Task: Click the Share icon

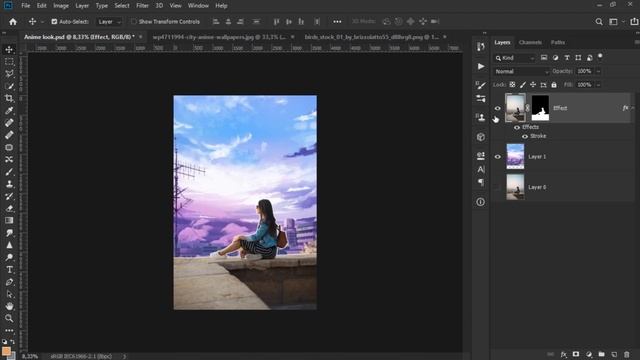Action: tap(634, 22)
